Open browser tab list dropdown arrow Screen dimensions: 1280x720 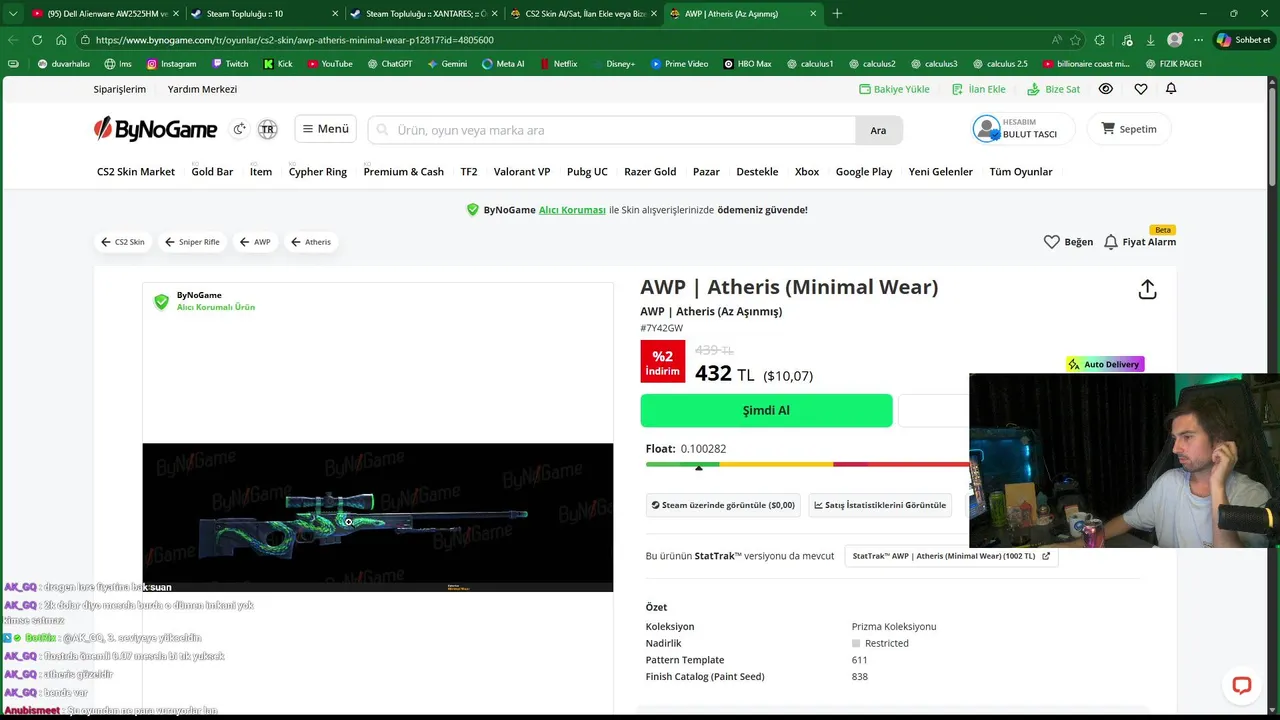pyautogui.click(x=13, y=14)
